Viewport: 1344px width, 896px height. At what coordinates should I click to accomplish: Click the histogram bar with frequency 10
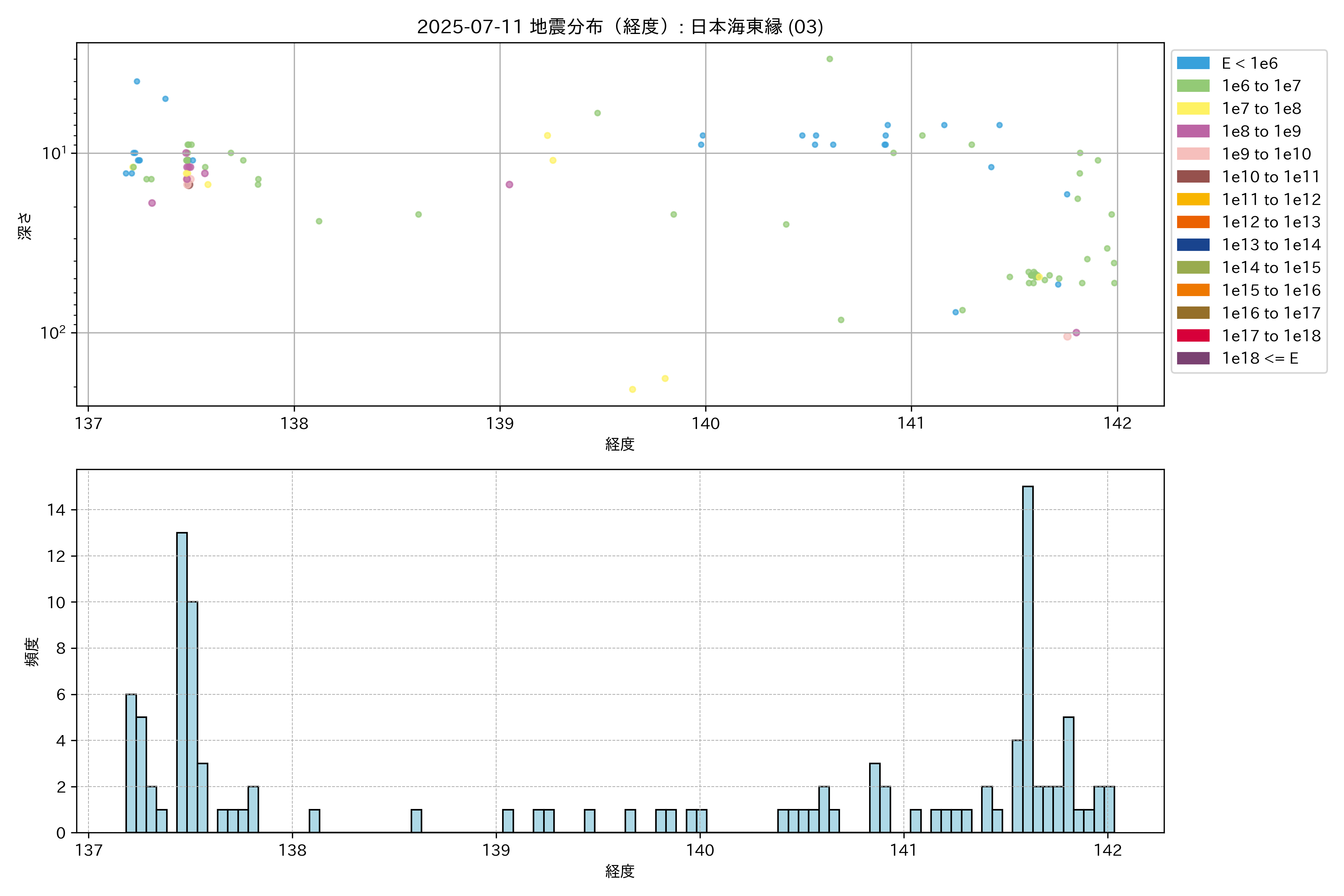(x=192, y=716)
